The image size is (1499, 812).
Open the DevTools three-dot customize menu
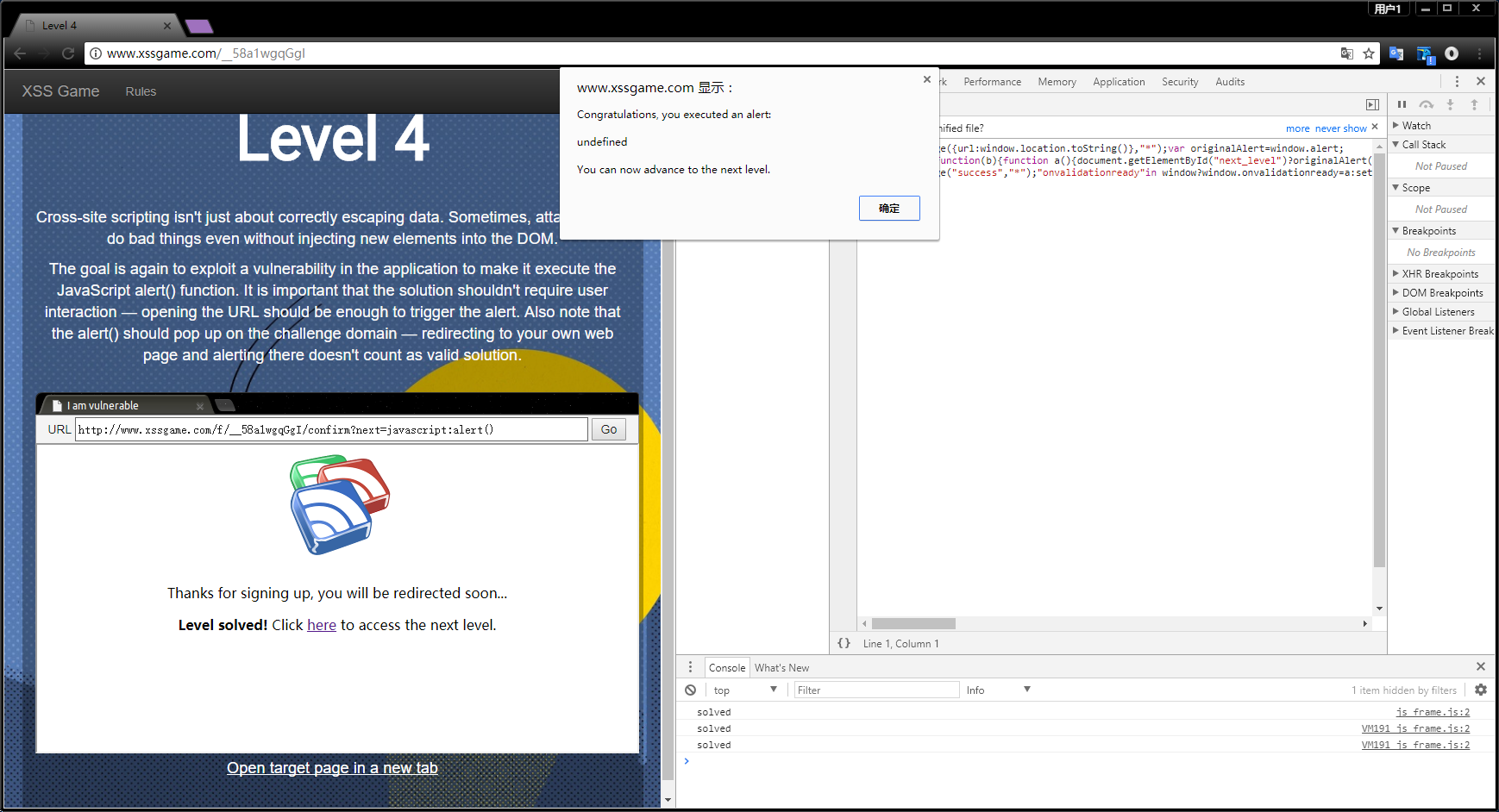pos(1457,82)
